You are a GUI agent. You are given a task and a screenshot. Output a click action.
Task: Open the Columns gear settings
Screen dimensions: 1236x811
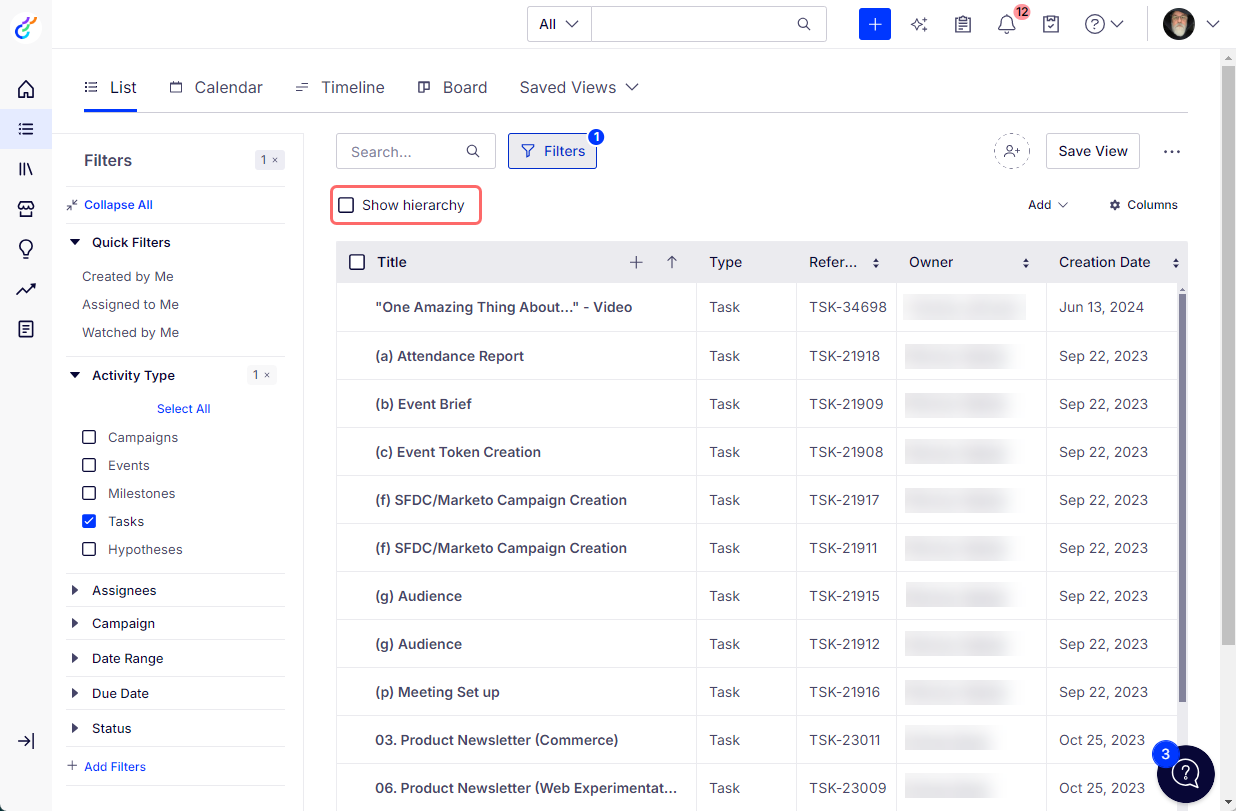click(1143, 205)
